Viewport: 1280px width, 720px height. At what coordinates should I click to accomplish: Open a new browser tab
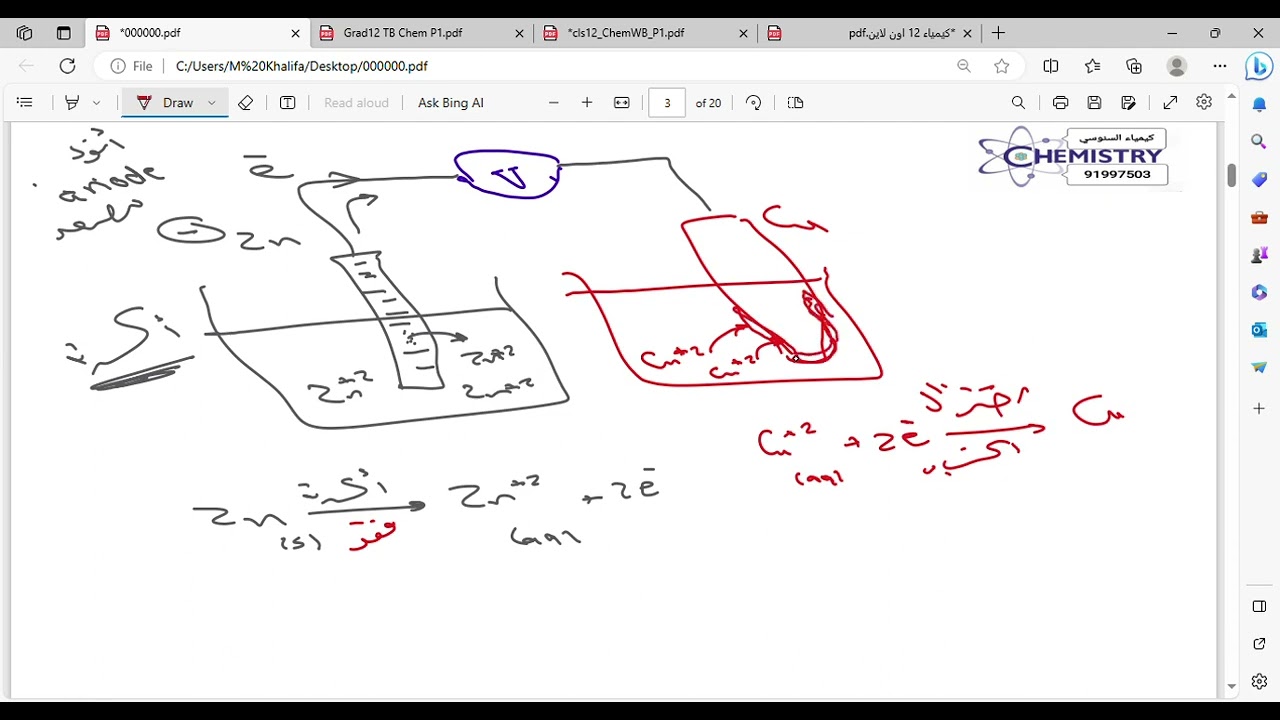(x=998, y=33)
